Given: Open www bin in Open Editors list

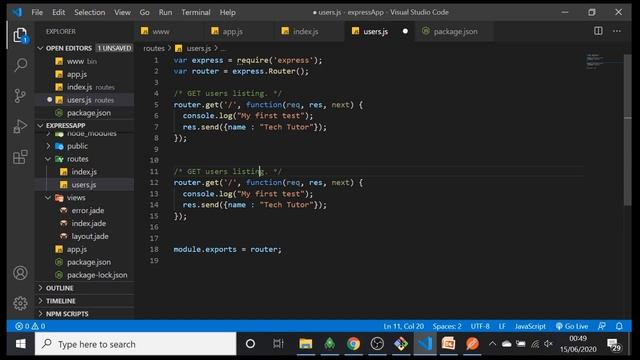Looking at the screenshot, I should pyautogui.click(x=84, y=61).
